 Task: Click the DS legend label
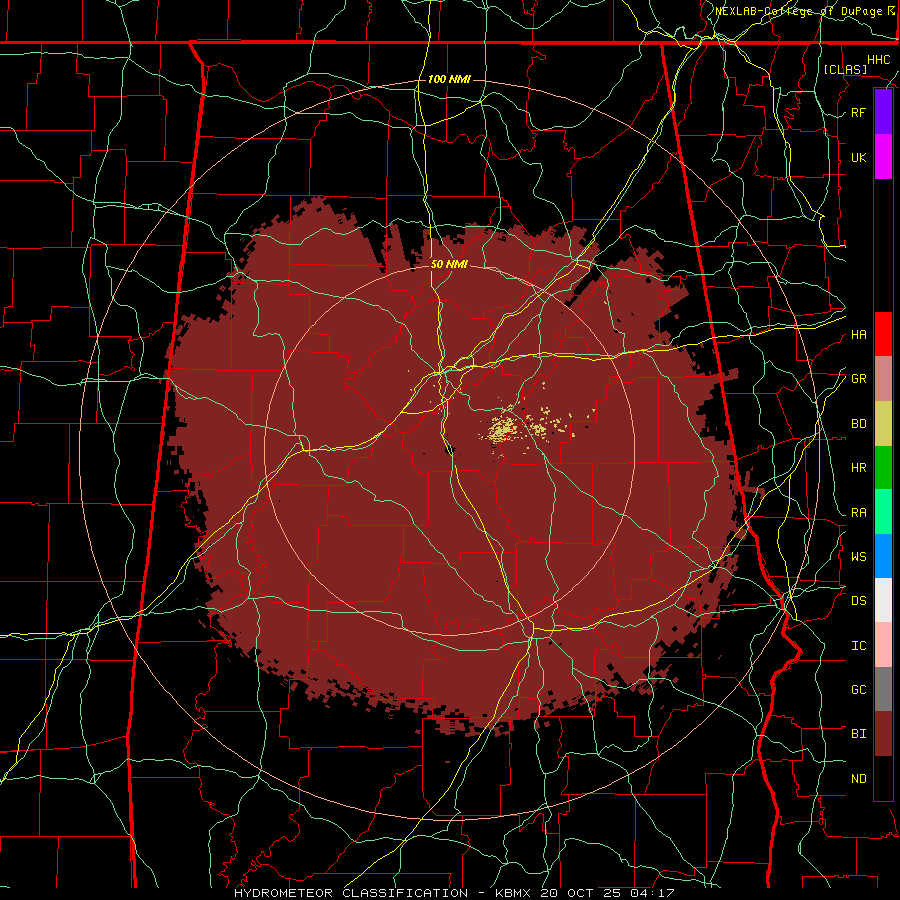click(x=858, y=601)
